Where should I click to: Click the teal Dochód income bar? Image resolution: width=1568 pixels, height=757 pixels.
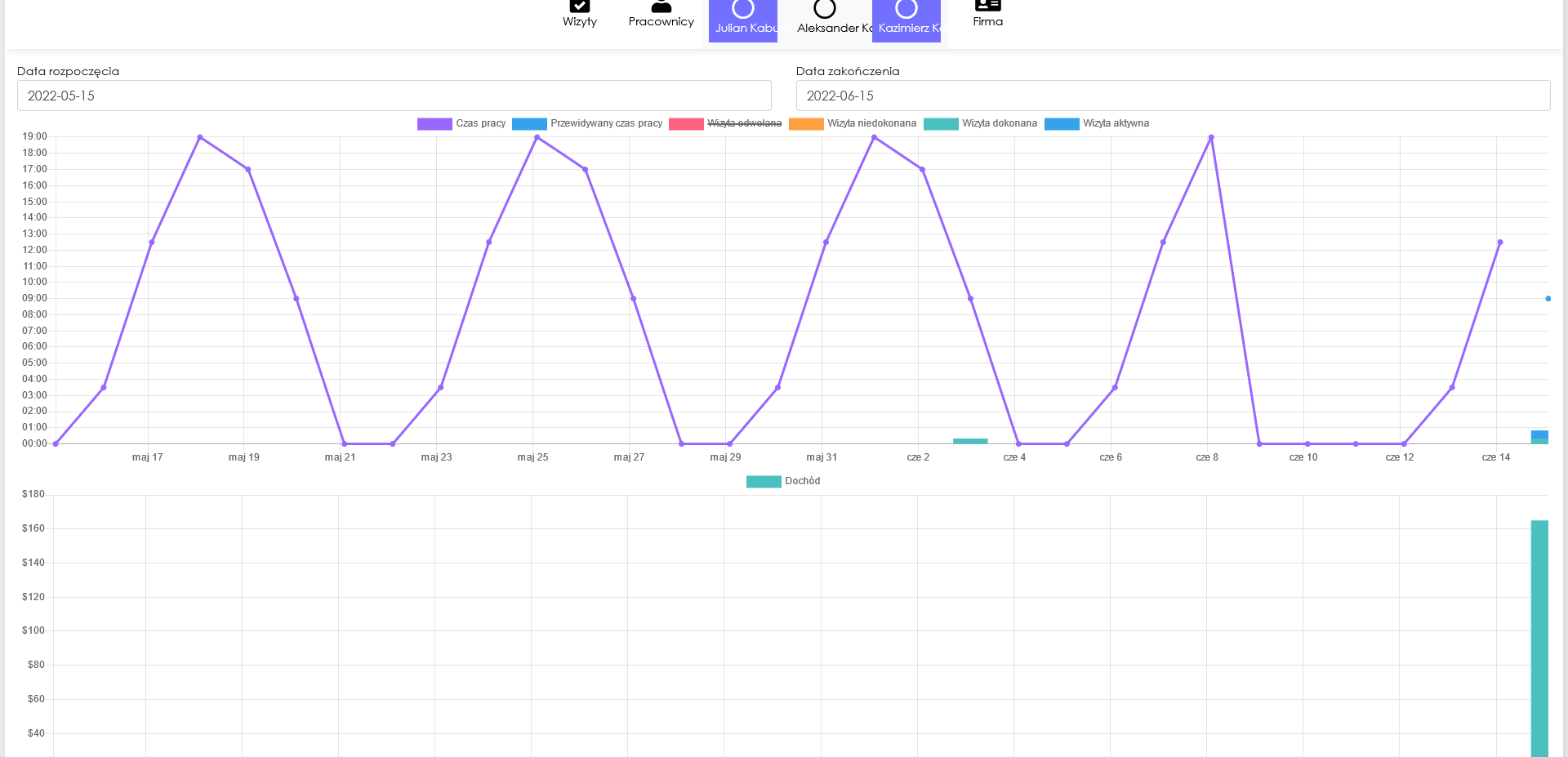coord(1539,637)
